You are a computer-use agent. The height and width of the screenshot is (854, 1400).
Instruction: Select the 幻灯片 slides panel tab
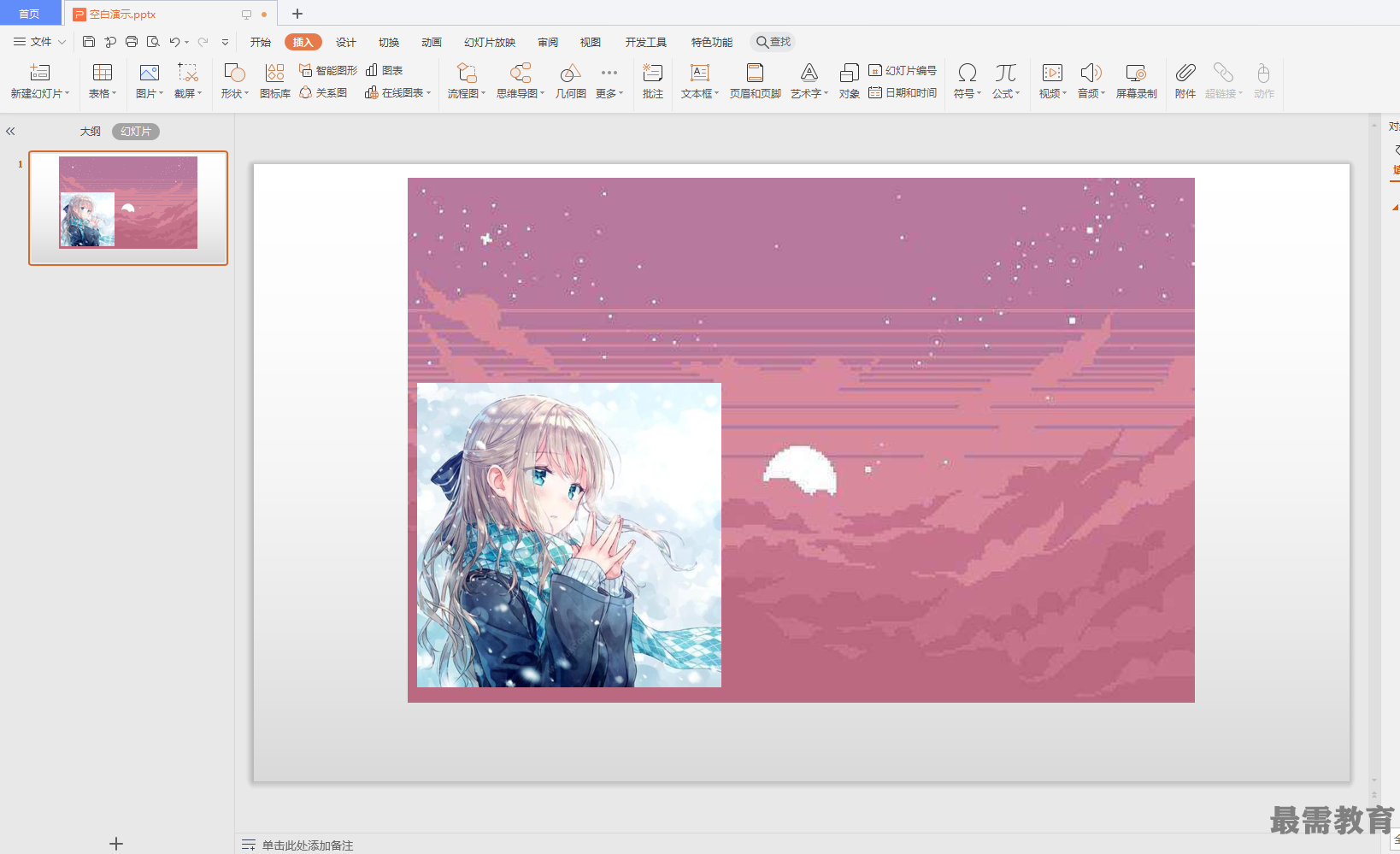136,131
